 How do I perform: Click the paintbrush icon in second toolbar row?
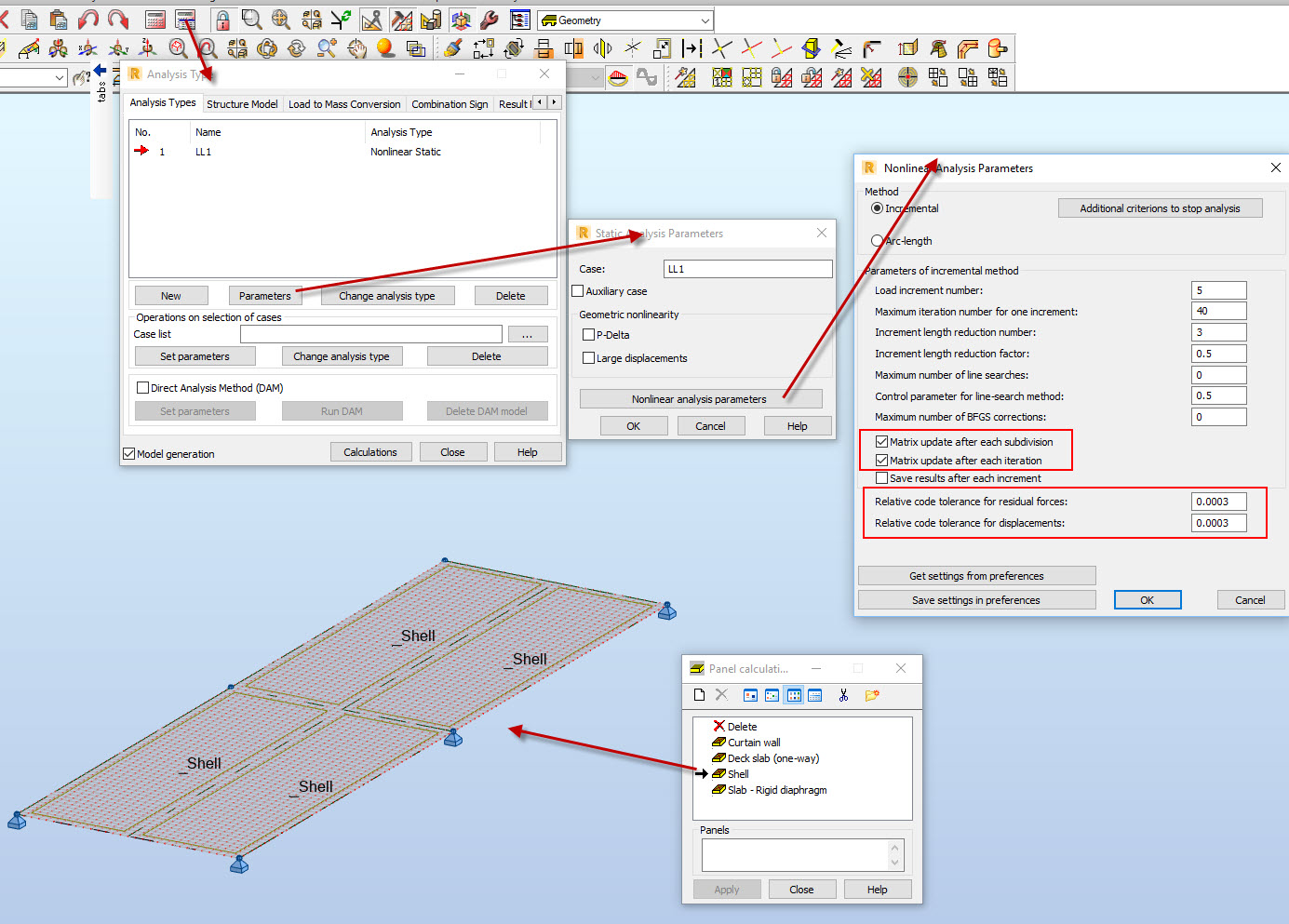453,48
